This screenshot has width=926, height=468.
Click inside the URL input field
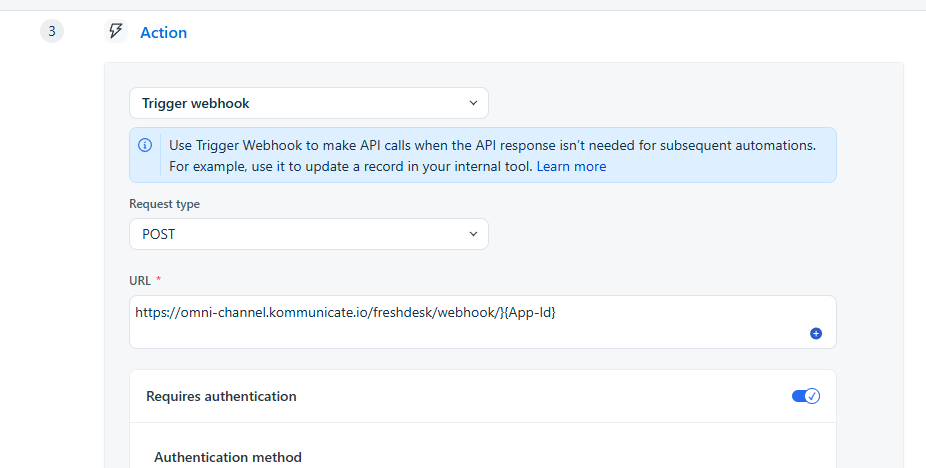point(482,322)
